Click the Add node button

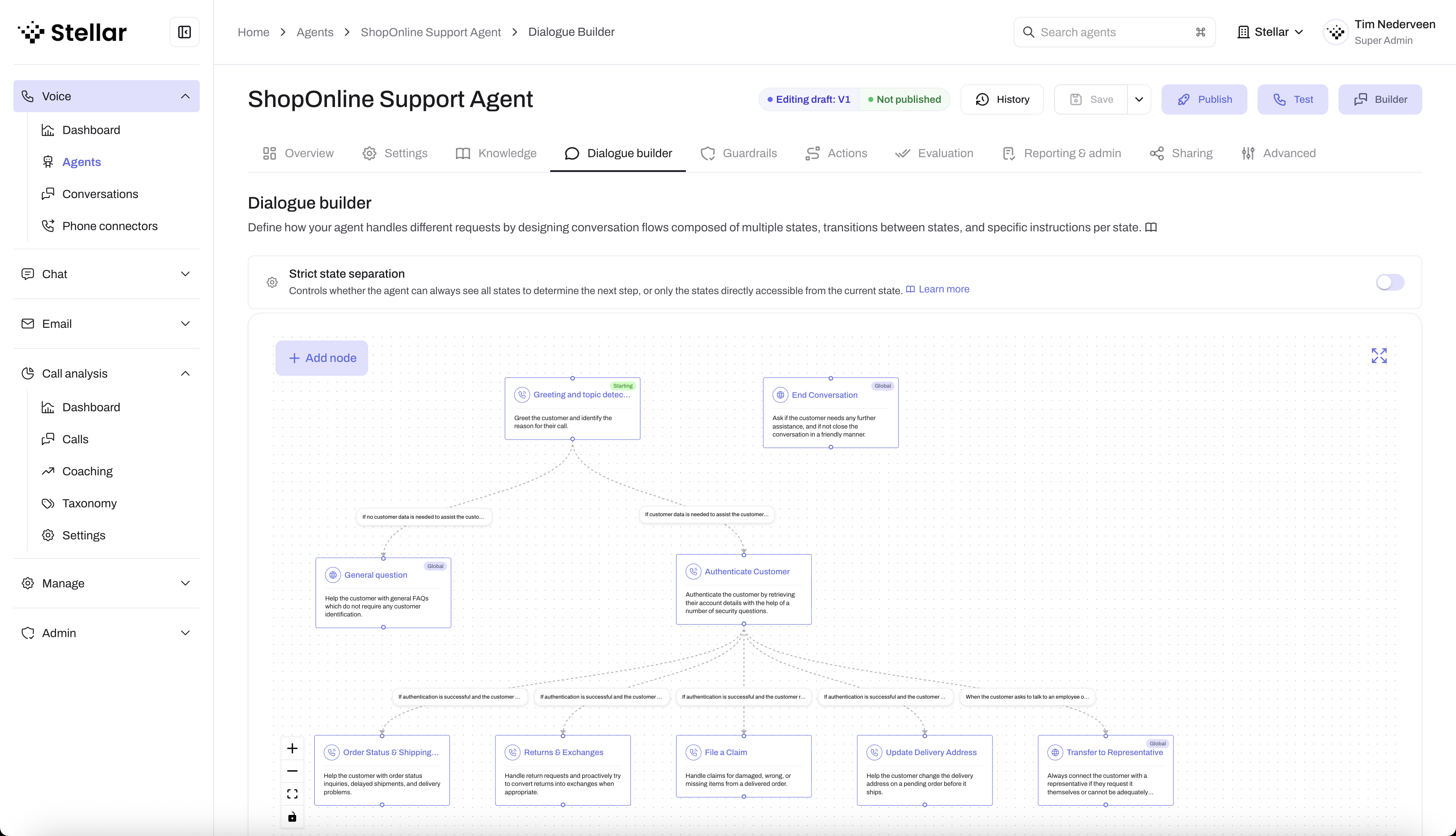[x=322, y=358]
